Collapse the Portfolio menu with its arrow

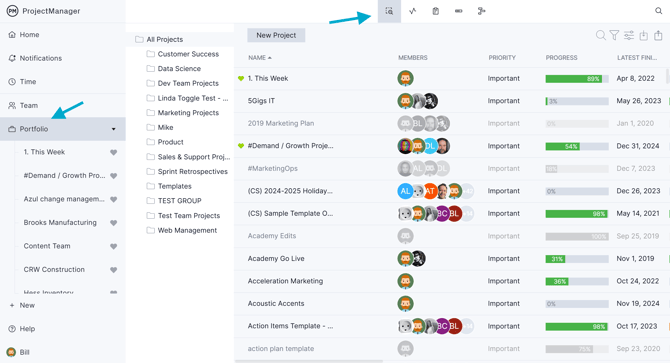(114, 129)
